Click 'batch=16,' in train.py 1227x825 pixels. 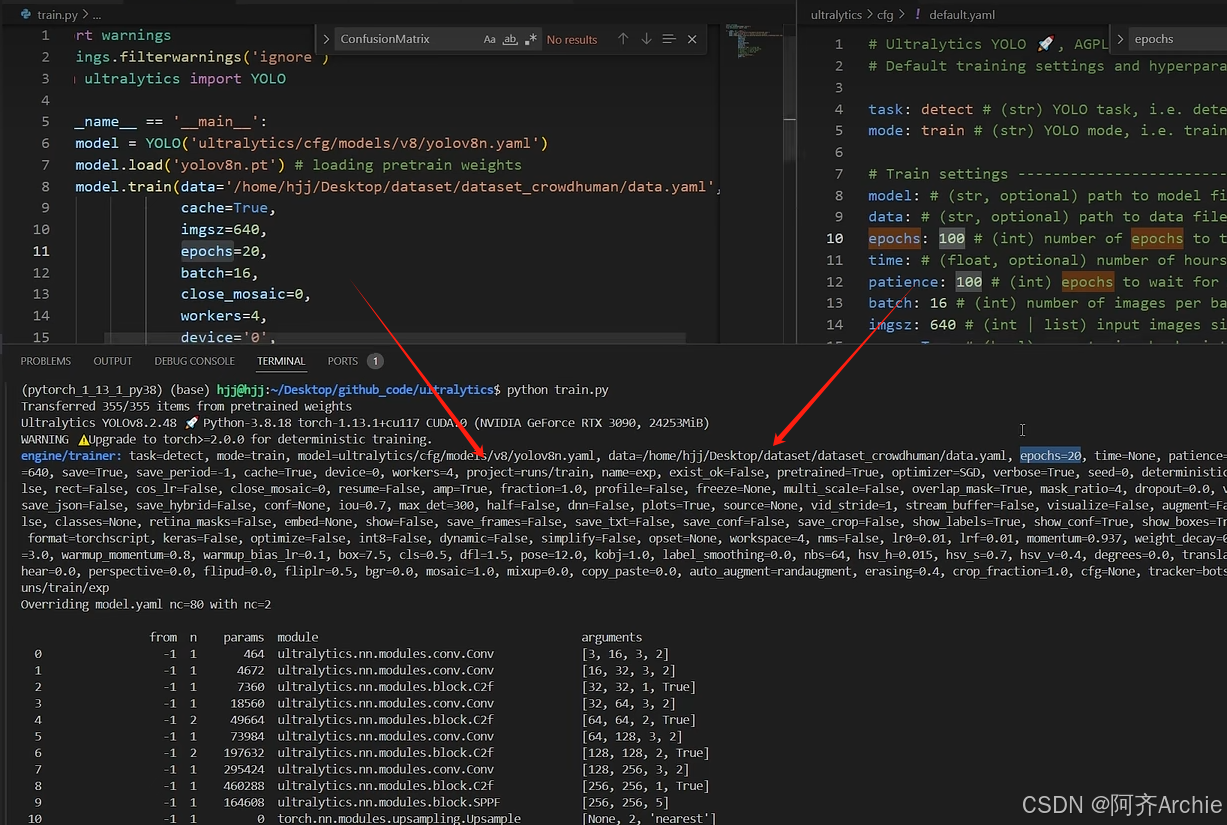click(220, 273)
